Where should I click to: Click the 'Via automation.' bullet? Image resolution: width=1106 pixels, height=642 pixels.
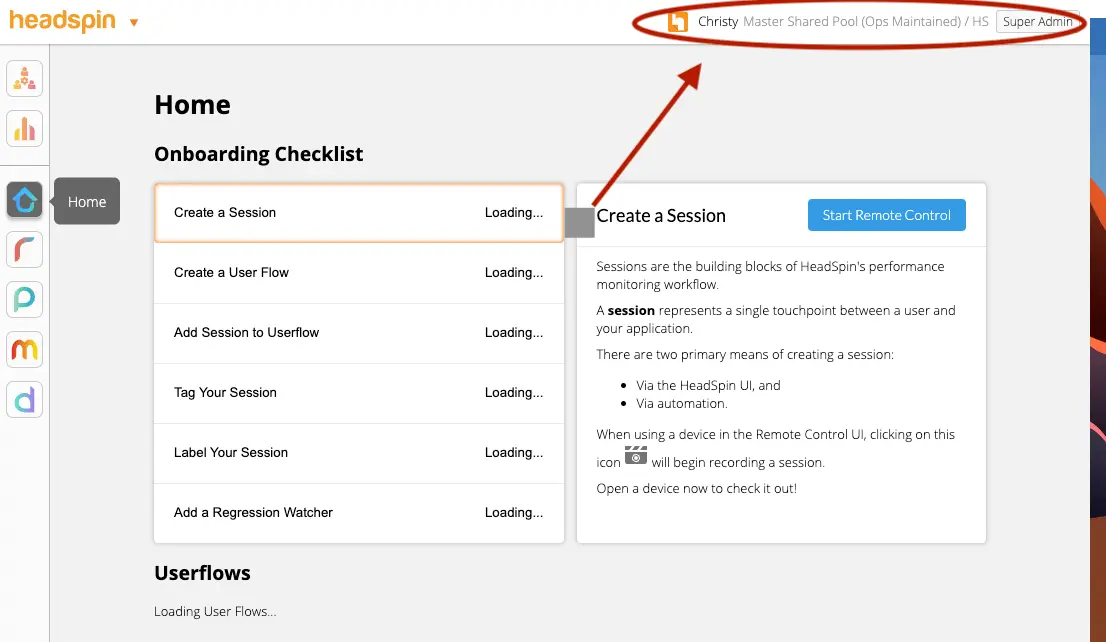(x=681, y=404)
